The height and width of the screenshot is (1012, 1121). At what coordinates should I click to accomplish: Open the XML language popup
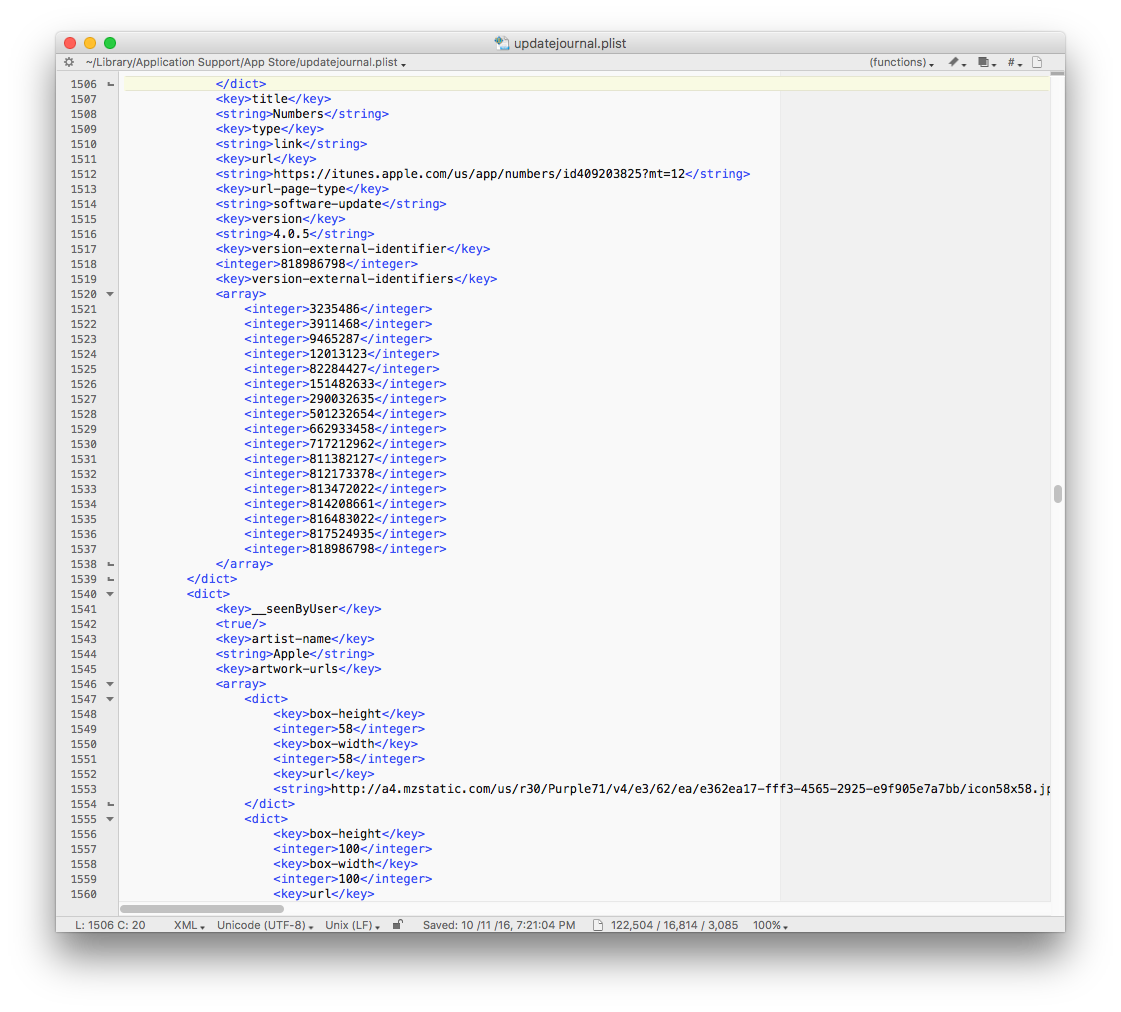point(189,925)
